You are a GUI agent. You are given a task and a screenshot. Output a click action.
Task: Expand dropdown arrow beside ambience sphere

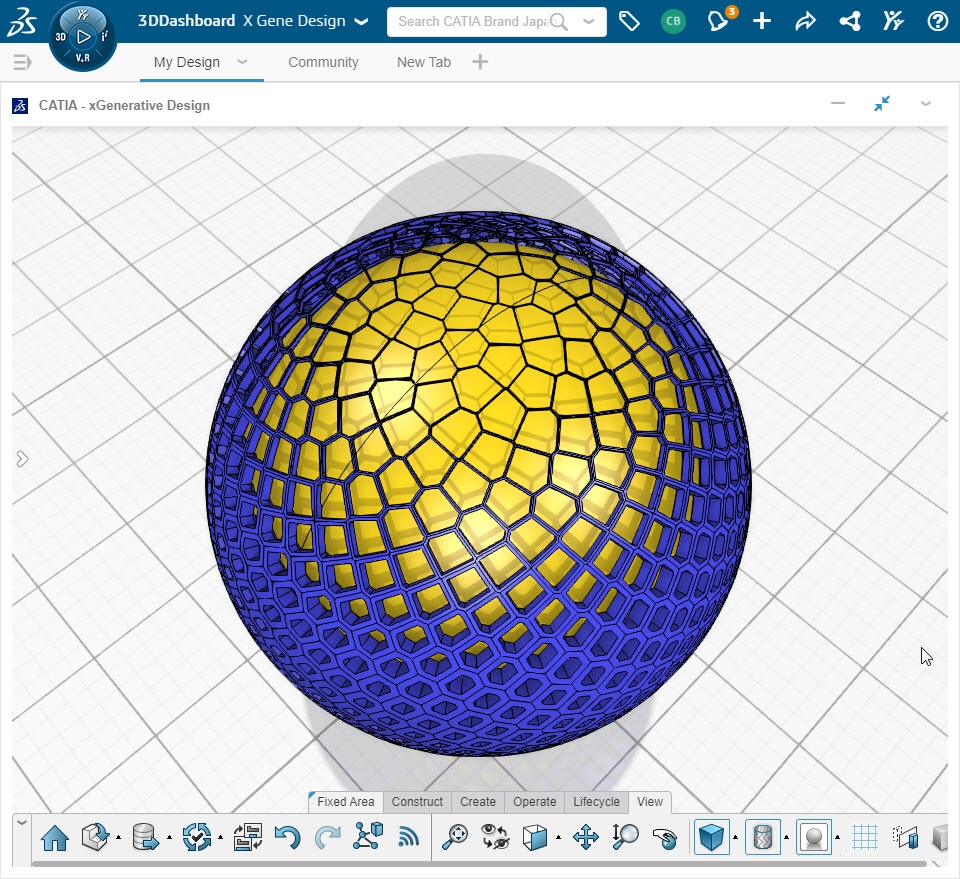837,837
